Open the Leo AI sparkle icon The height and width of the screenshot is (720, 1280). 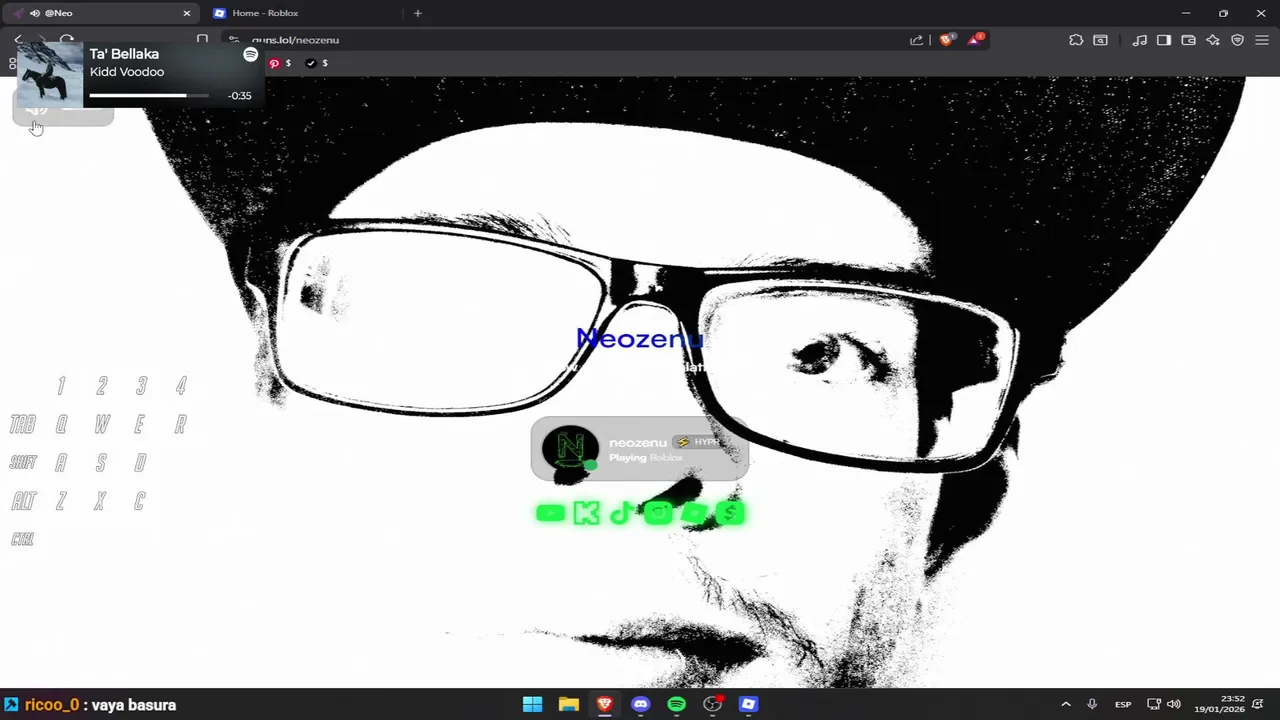[1213, 40]
